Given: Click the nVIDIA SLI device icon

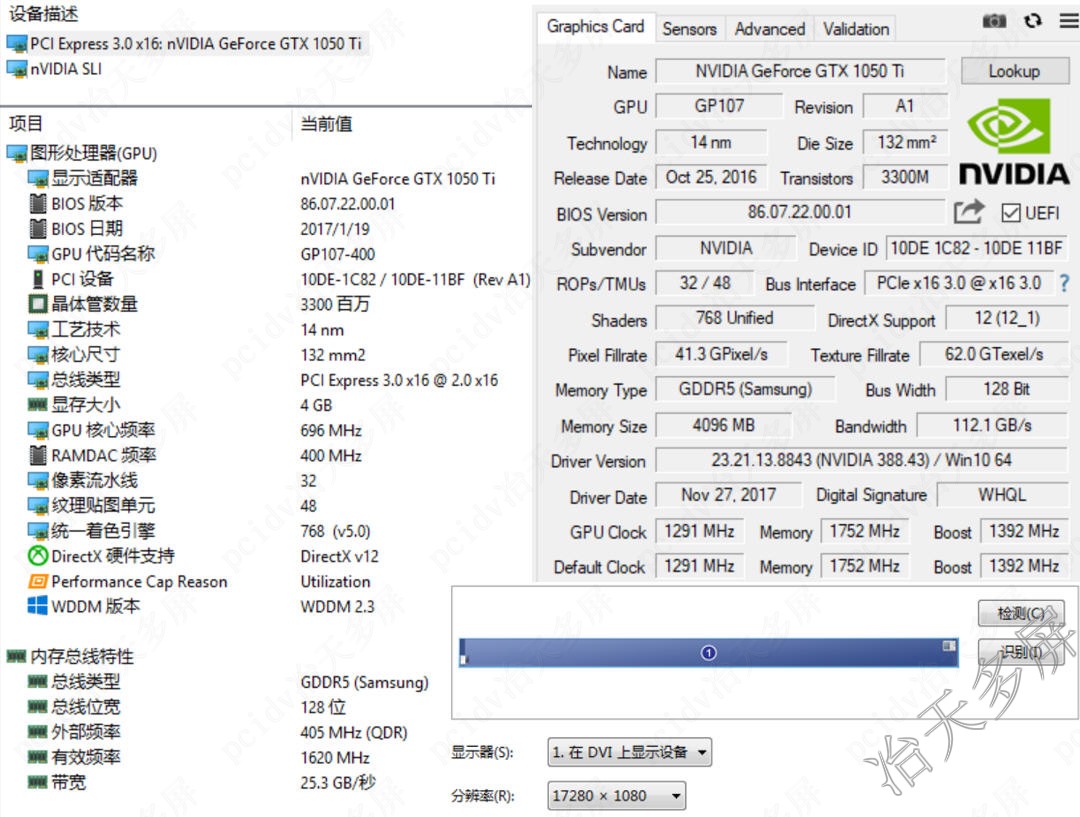Looking at the screenshot, I should (x=17, y=69).
